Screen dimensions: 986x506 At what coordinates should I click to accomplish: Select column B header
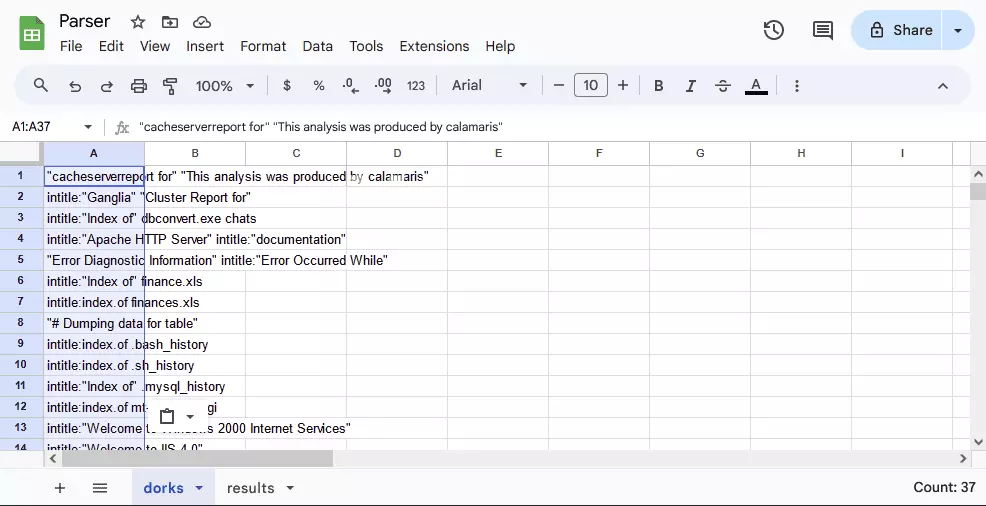(195, 153)
